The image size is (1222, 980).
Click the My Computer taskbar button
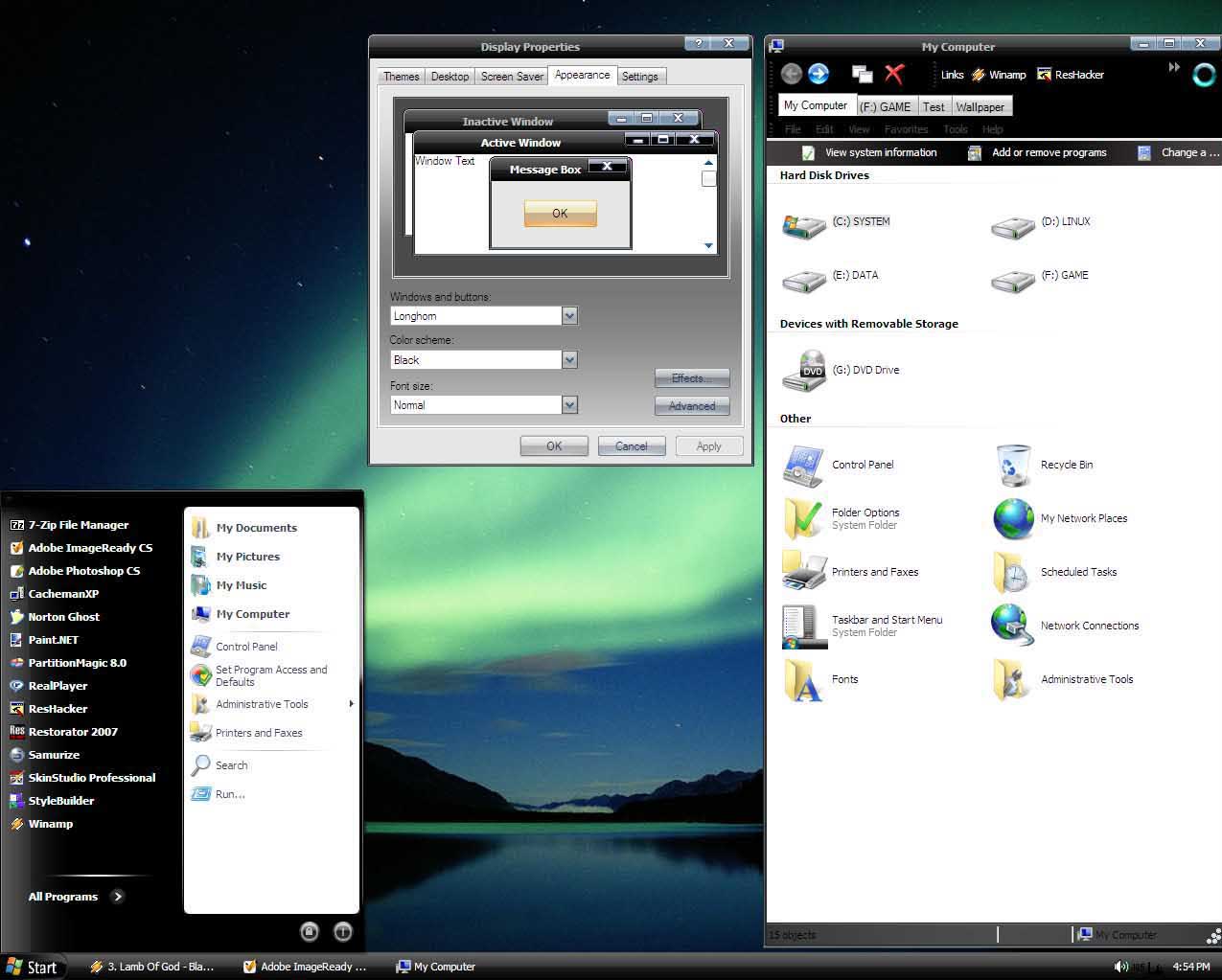(436, 967)
